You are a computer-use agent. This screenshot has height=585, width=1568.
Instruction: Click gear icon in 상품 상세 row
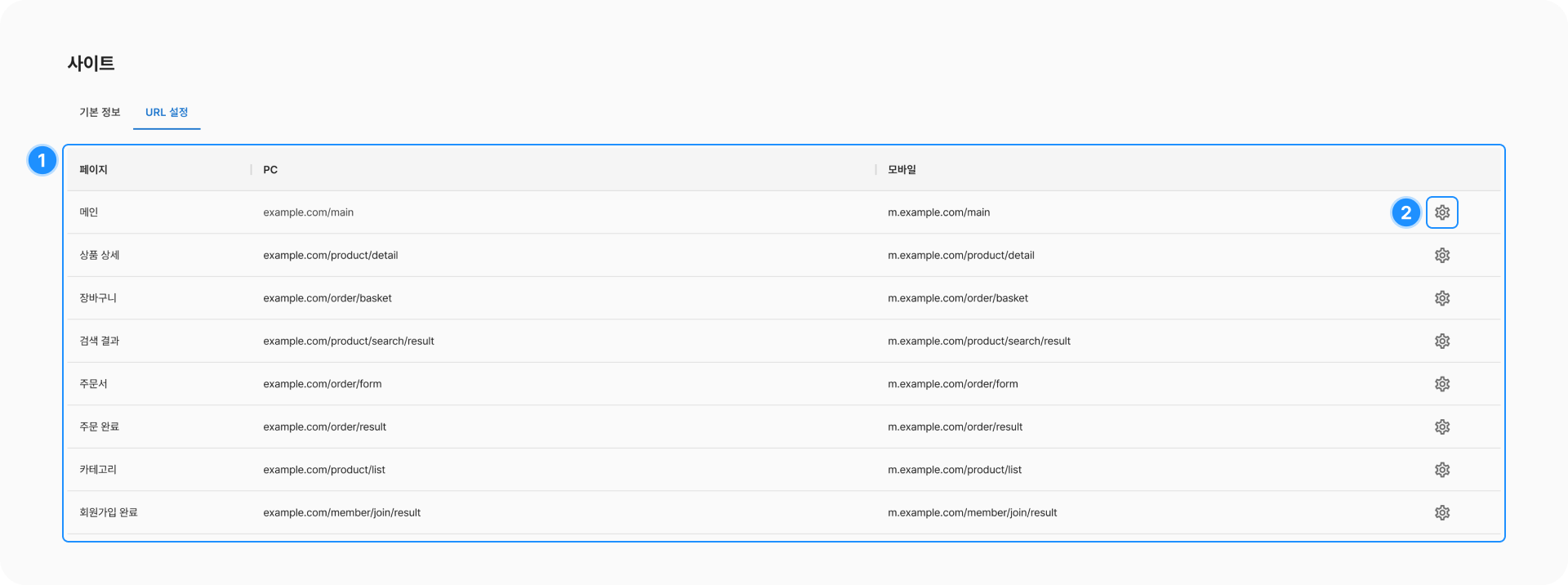pos(1441,256)
